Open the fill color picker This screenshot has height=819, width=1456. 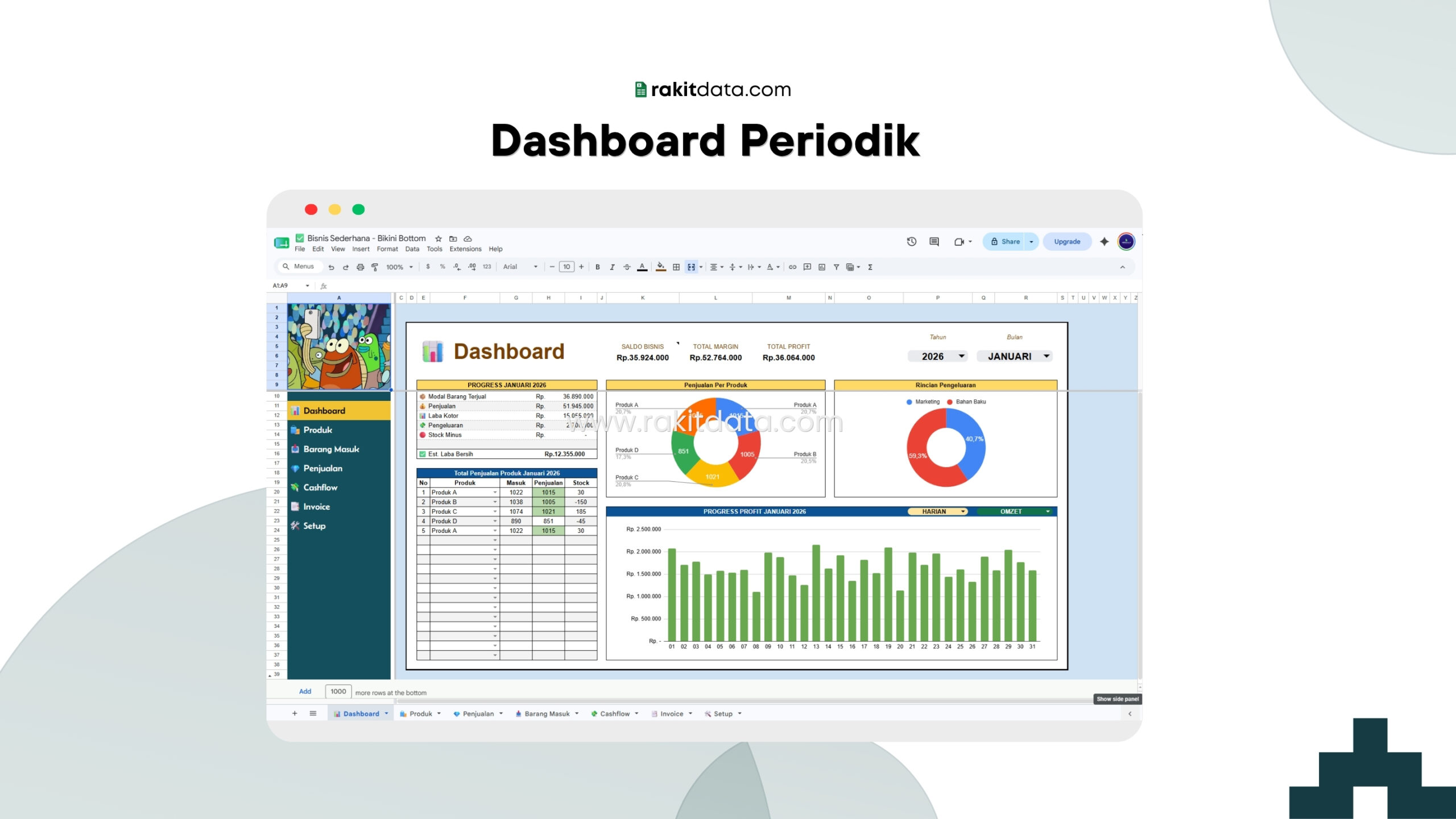pos(661,267)
